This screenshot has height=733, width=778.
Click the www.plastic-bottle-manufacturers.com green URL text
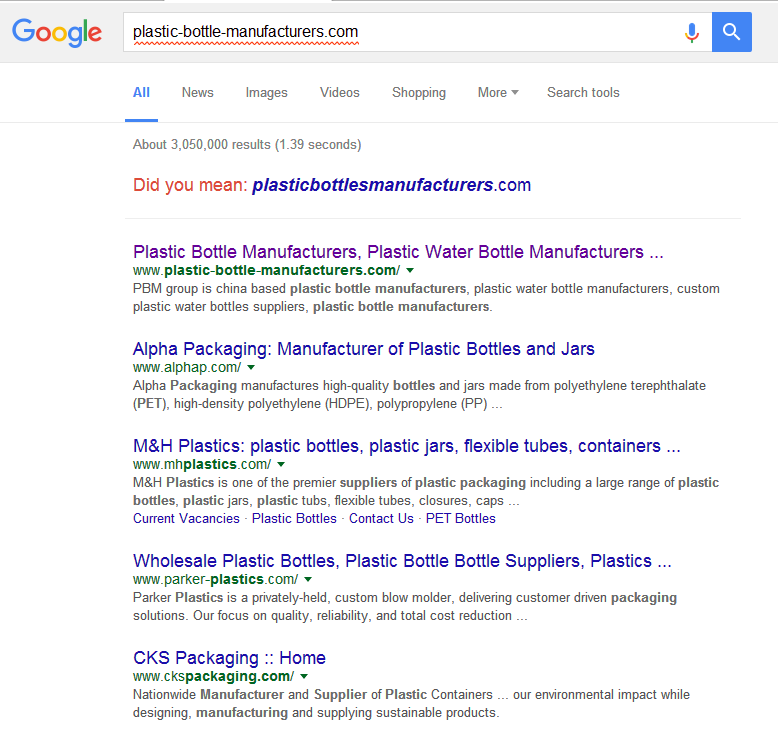click(266, 270)
